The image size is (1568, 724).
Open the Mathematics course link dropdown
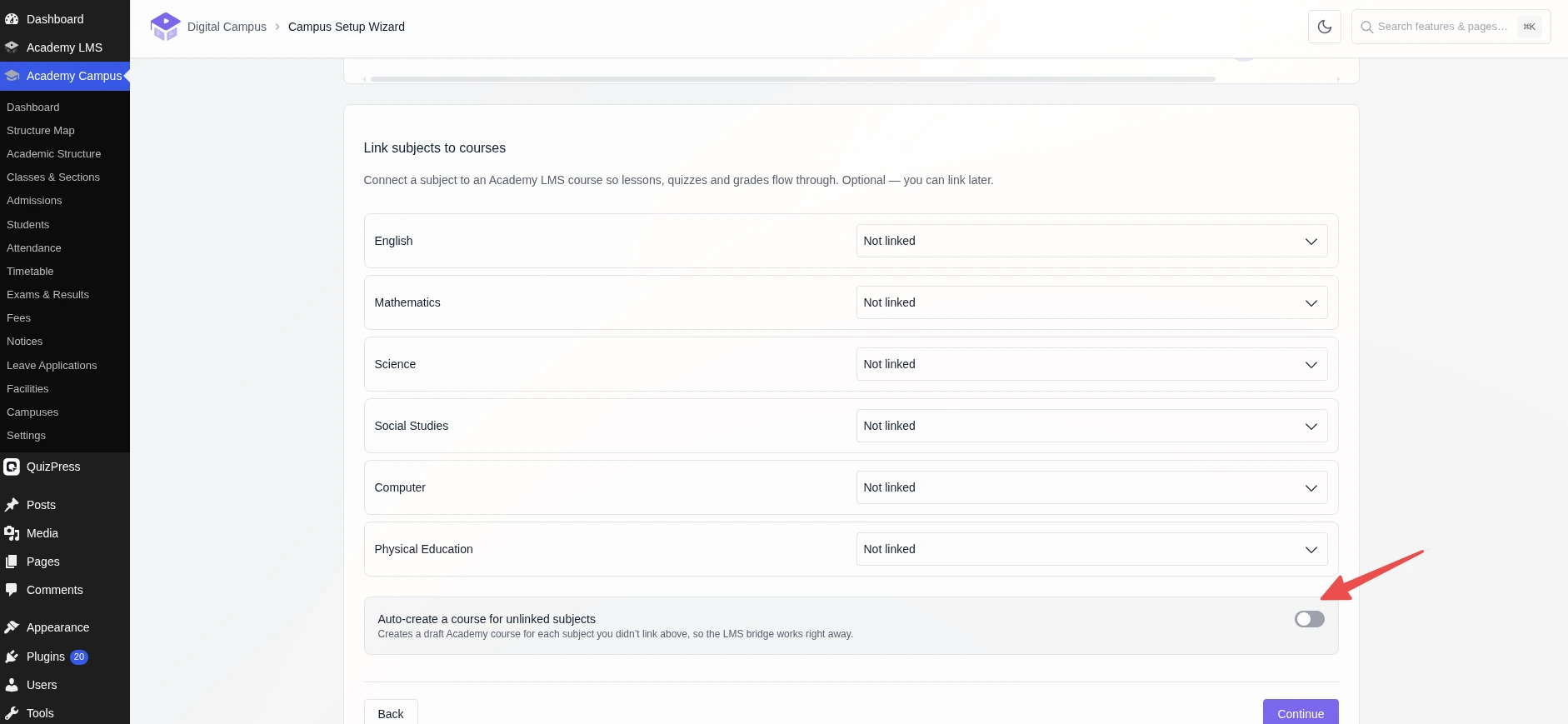click(x=1091, y=302)
